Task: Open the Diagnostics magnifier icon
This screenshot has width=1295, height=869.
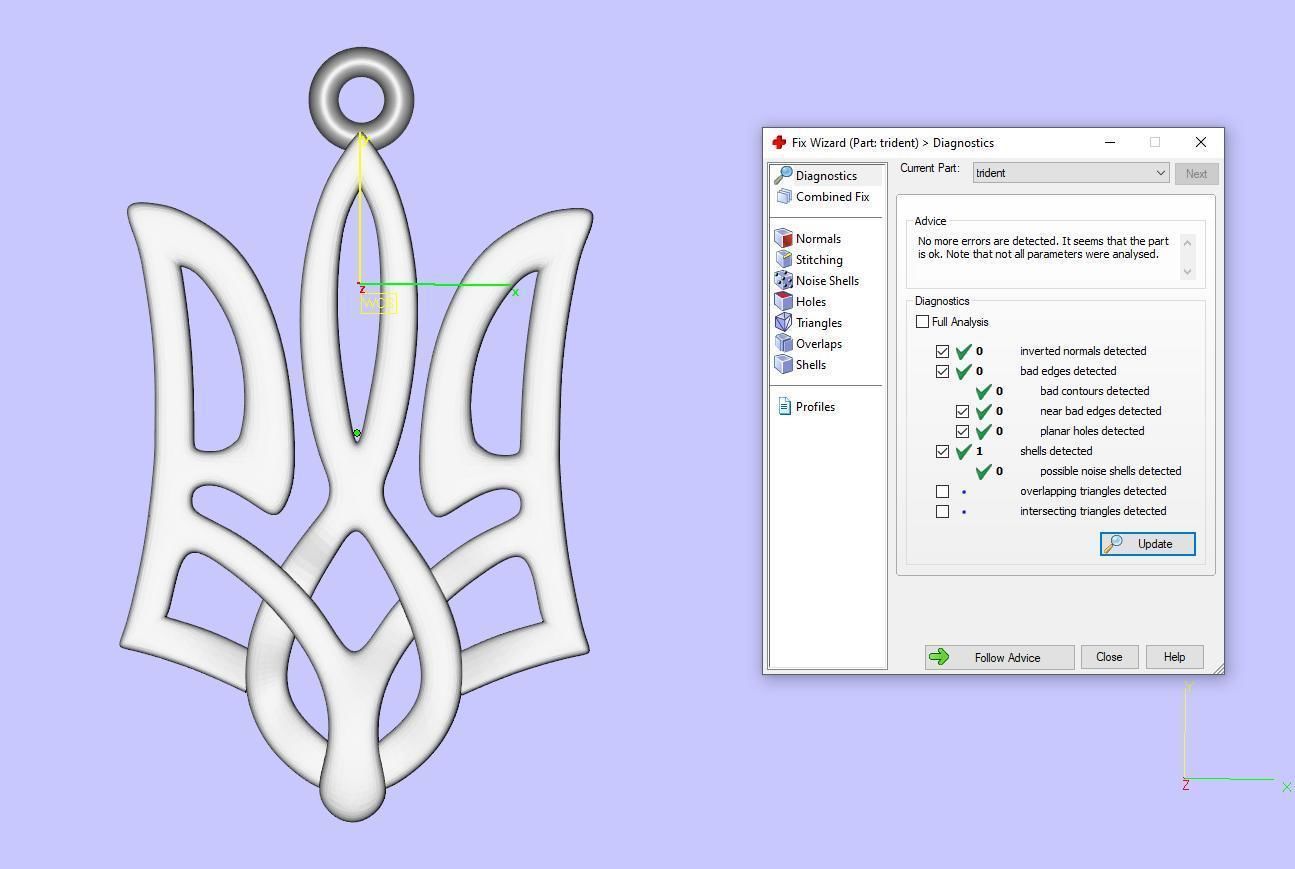Action: coord(783,176)
